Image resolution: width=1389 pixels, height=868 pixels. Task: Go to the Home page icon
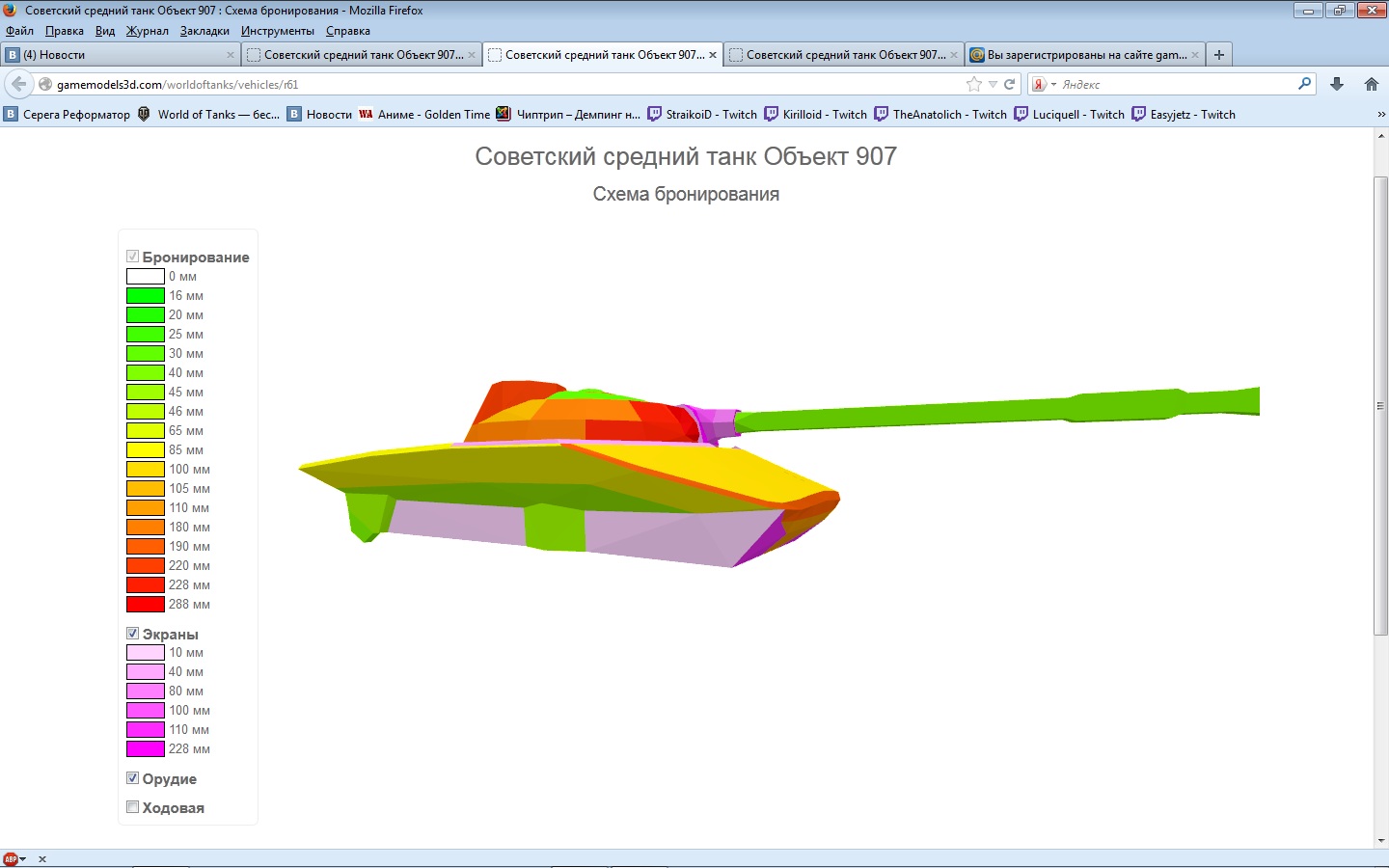(1372, 84)
